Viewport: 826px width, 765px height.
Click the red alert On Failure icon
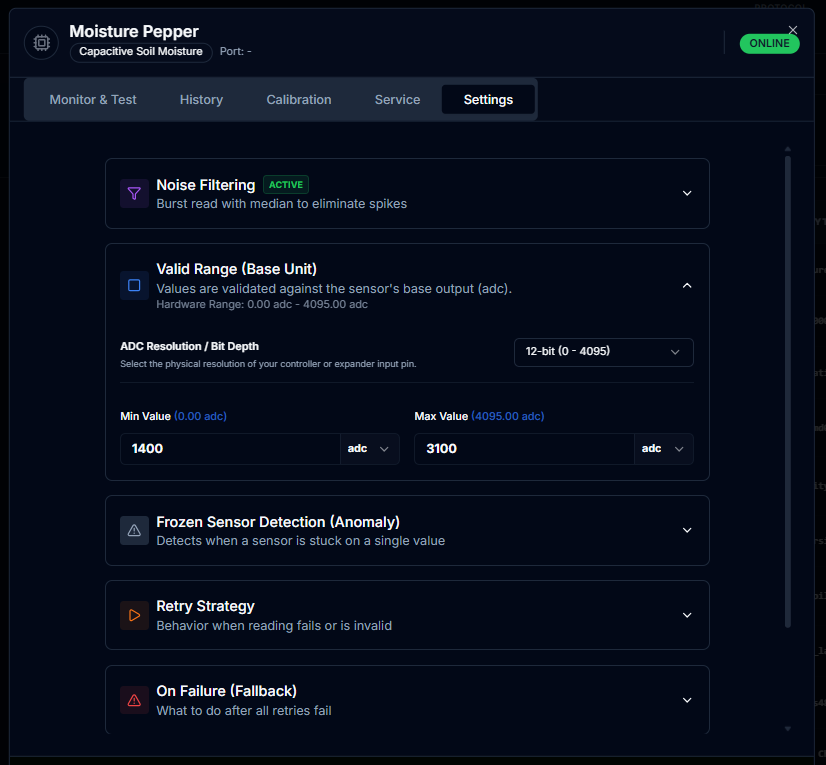click(134, 700)
